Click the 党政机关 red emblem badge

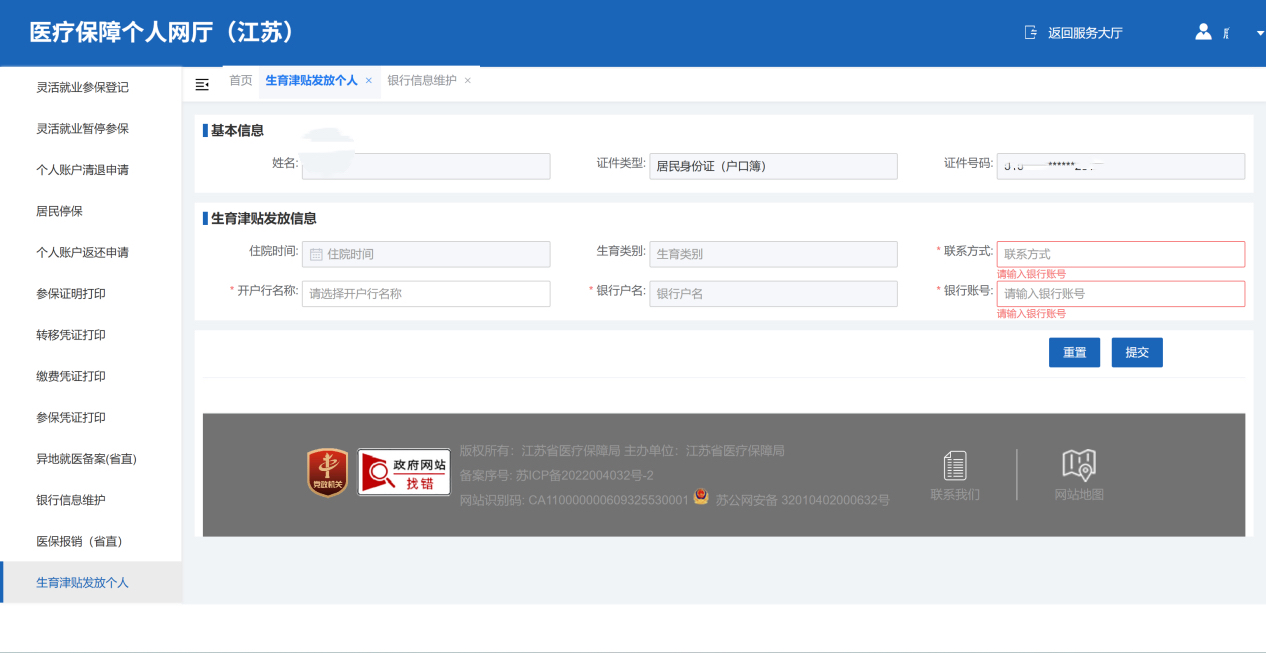pyautogui.click(x=327, y=472)
